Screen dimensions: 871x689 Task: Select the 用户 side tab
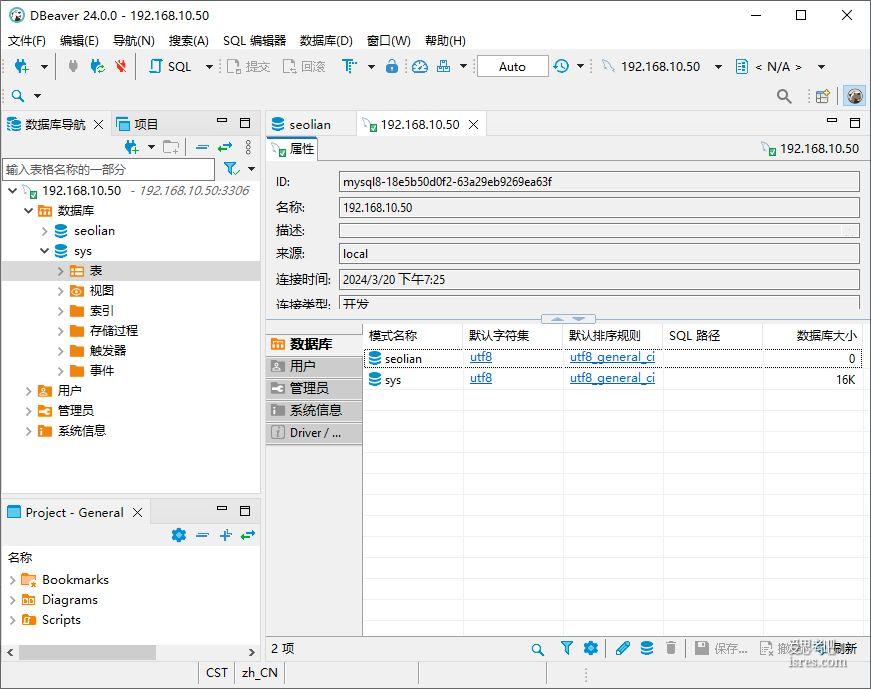coord(314,366)
